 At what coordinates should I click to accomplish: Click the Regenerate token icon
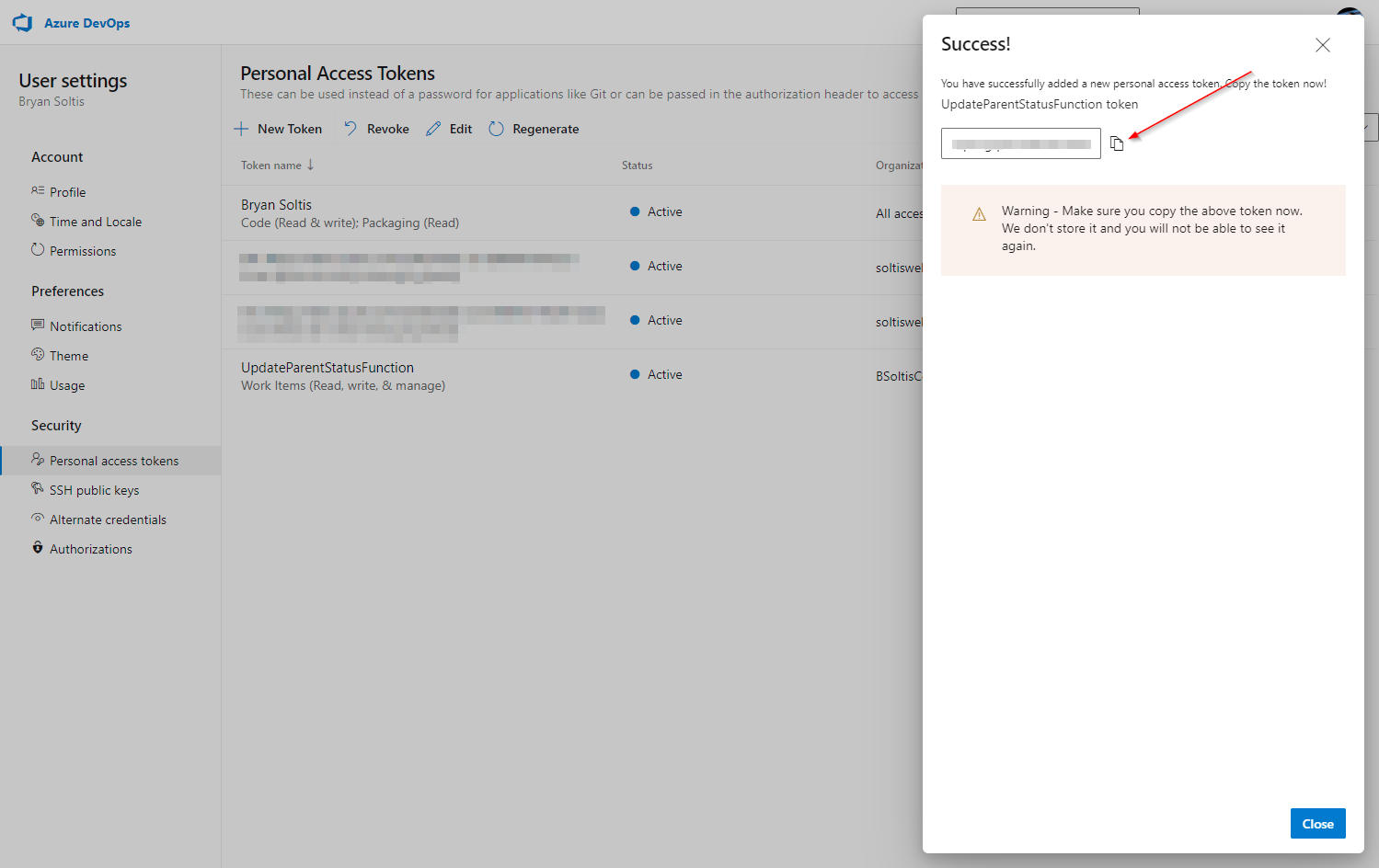[497, 129]
